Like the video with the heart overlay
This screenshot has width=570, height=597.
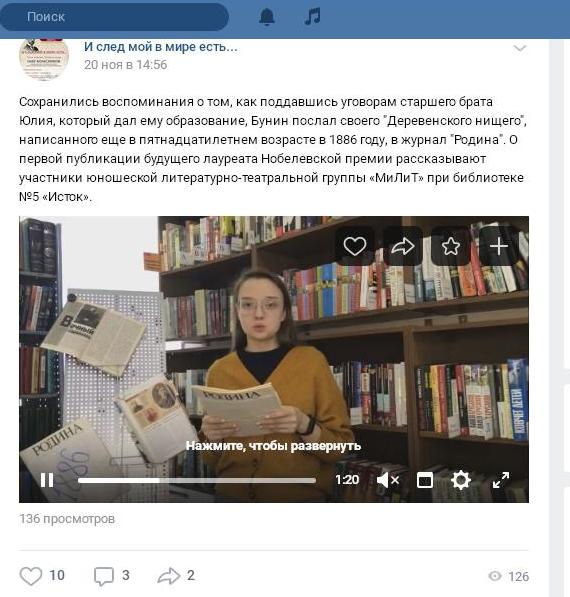(x=354, y=246)
